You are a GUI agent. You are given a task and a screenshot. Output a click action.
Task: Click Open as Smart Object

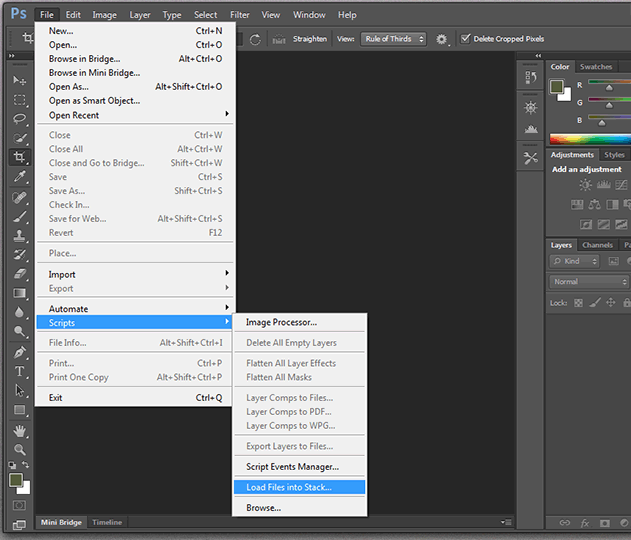coord(135,101)
